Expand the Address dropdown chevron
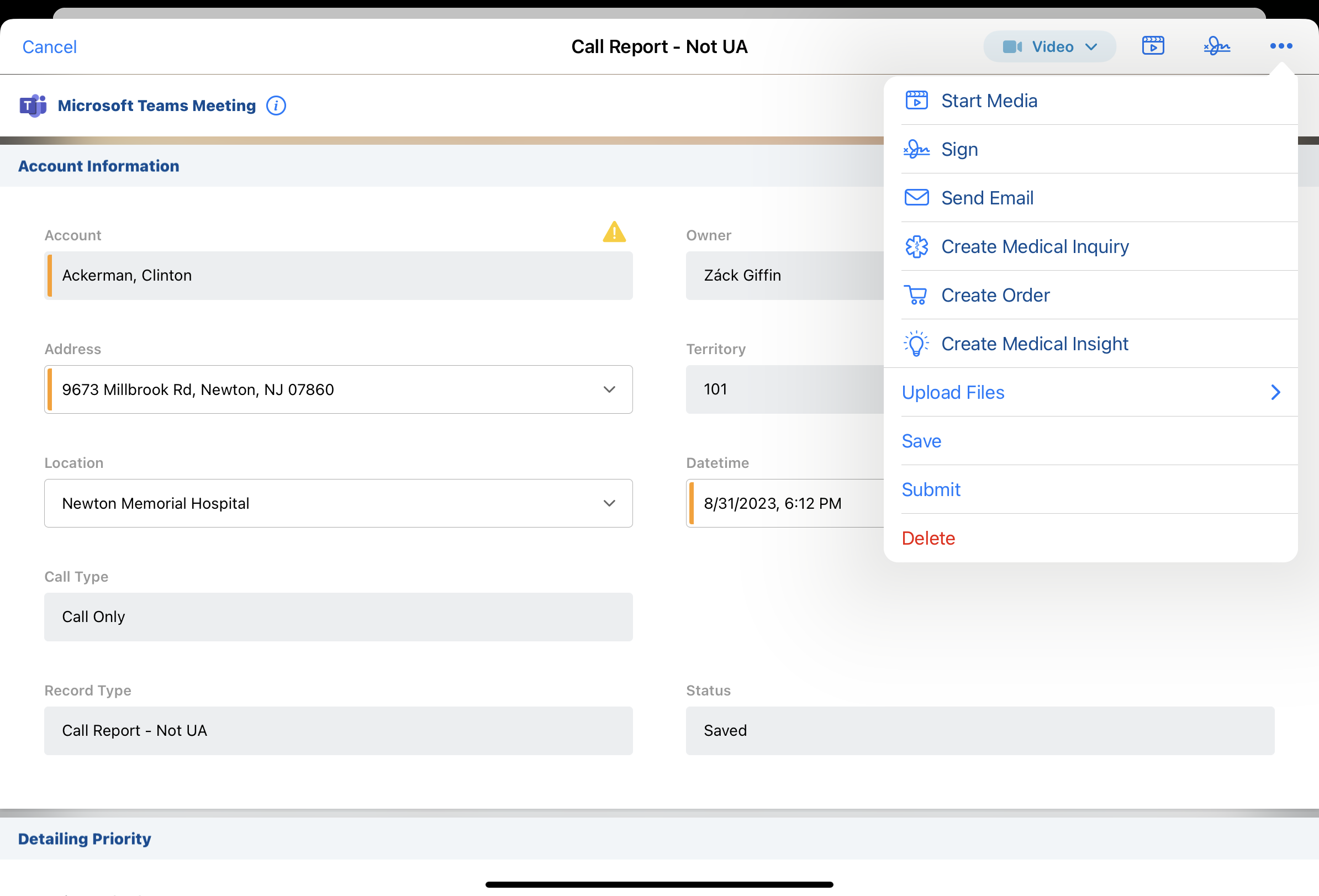This screenshot has width=1319, height=896. pos(609,390)
